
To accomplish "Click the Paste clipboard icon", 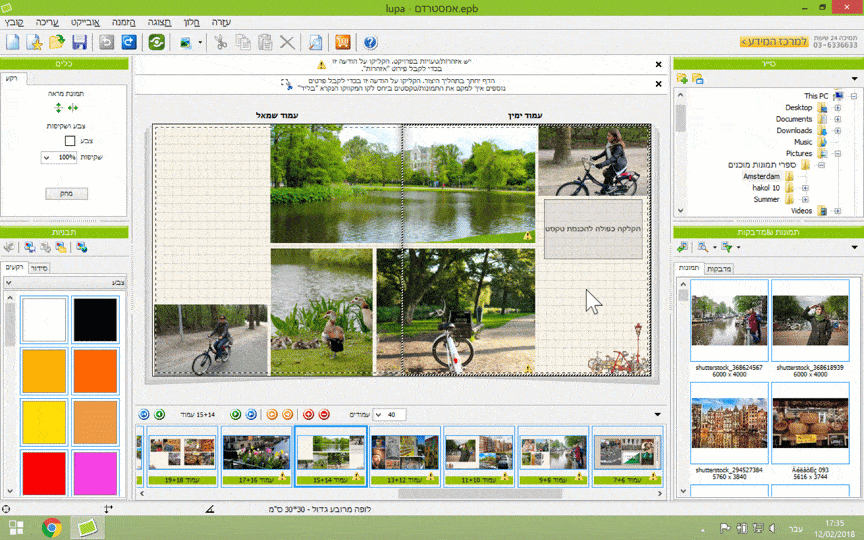I will coord(265,42).
